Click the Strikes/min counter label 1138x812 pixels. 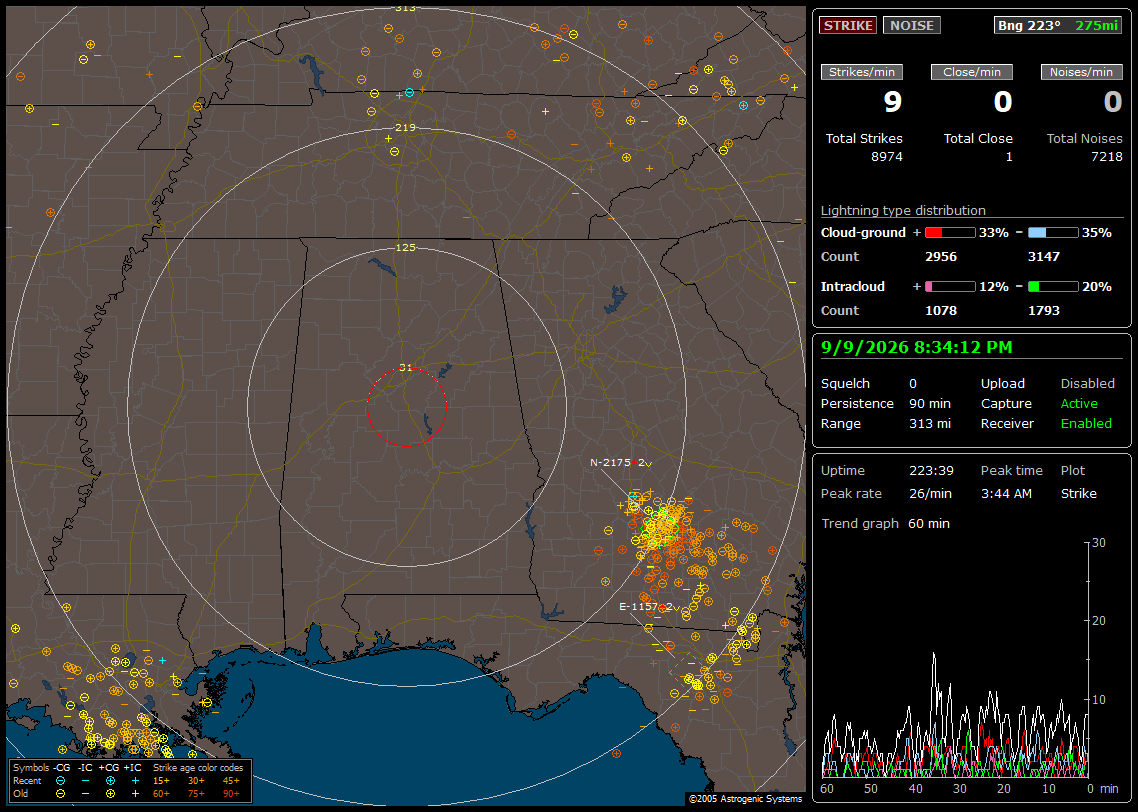pos(861,72)
